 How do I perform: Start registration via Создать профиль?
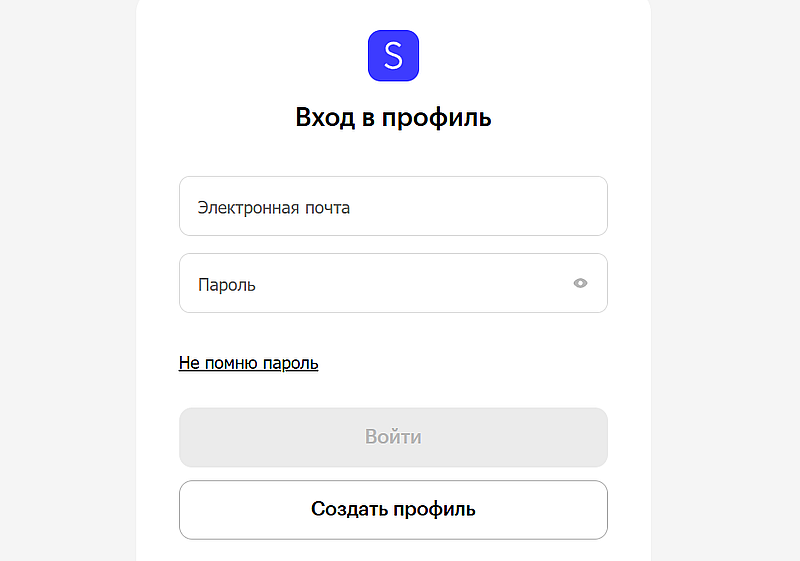coord(393,510)
